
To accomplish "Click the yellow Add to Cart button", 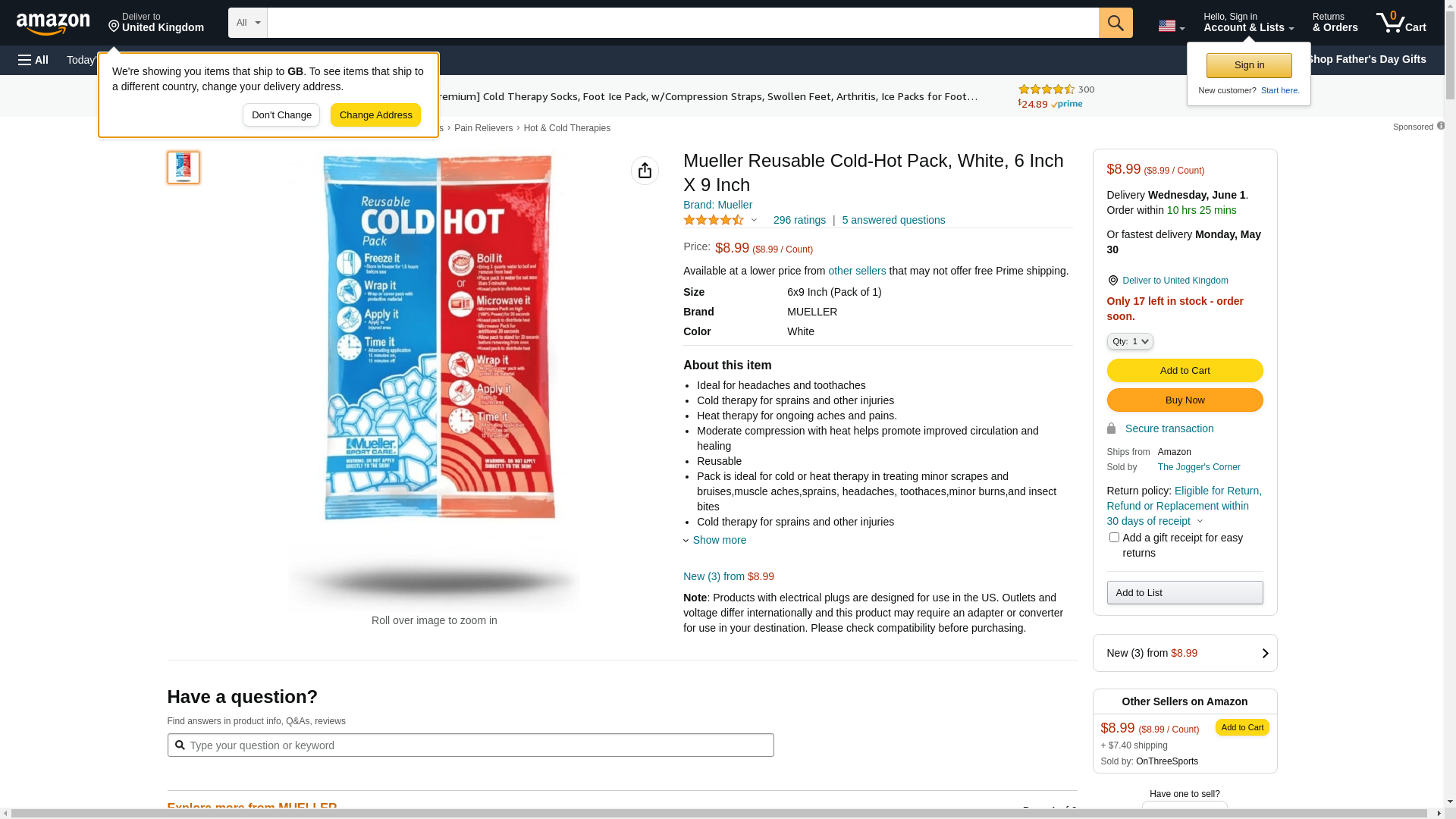I will pos(1185,370).
